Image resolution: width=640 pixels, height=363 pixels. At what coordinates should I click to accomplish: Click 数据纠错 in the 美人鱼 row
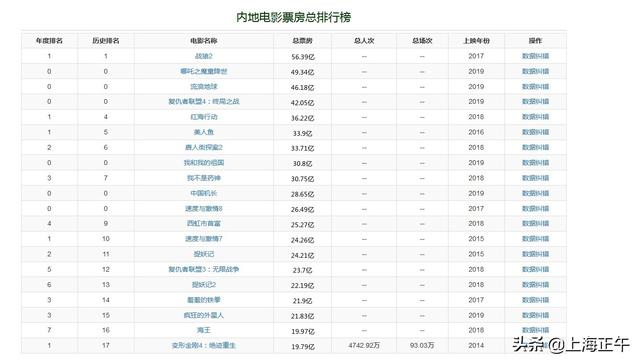535,132
